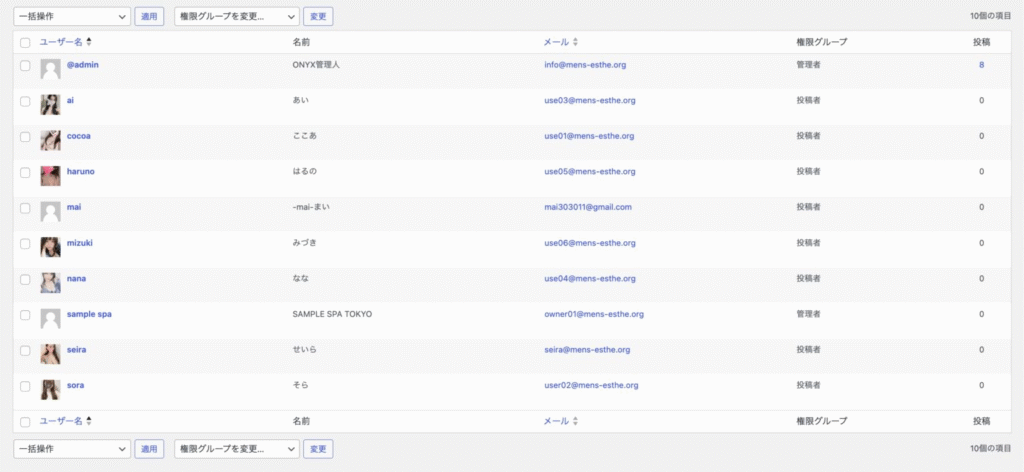Click the sort arrows icon beside top メール header
Image resolution: width=1024 pixels, height=472 pixels.
point(575,42)
